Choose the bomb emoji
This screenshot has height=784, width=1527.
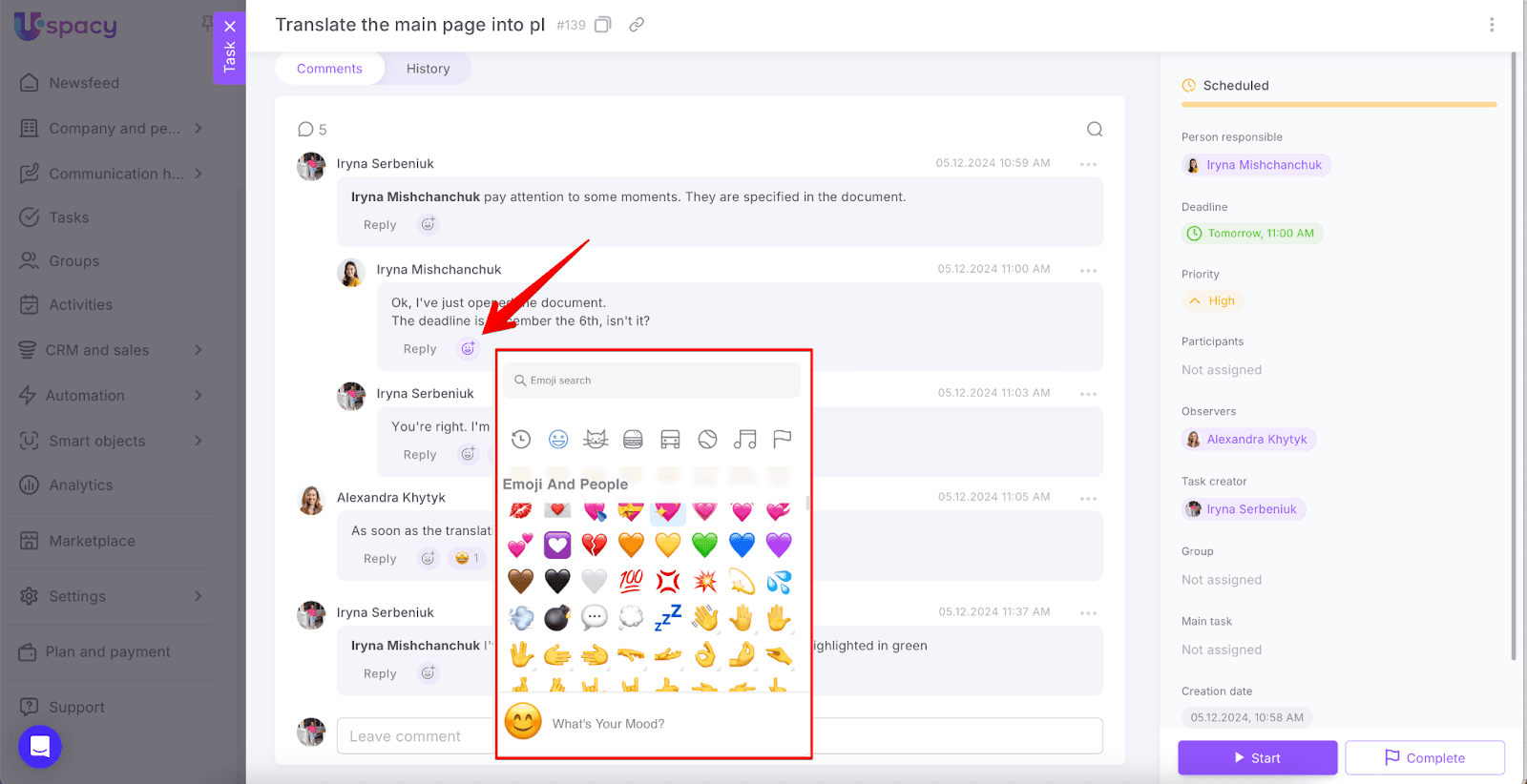coord(557,618)
